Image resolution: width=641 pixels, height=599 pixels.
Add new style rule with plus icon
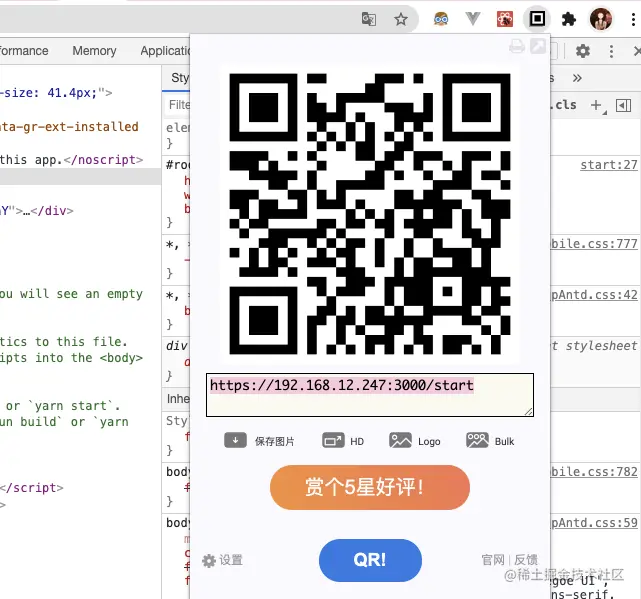click(597, 105)
